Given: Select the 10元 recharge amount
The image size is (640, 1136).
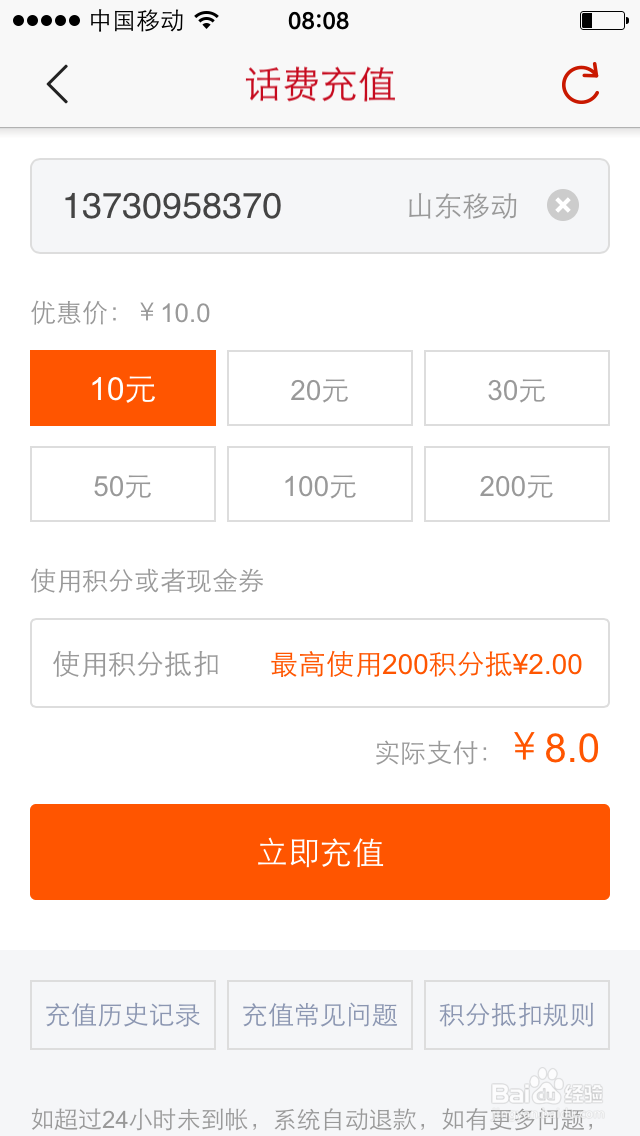Looking at the screenshot, I should click(123, 388).
